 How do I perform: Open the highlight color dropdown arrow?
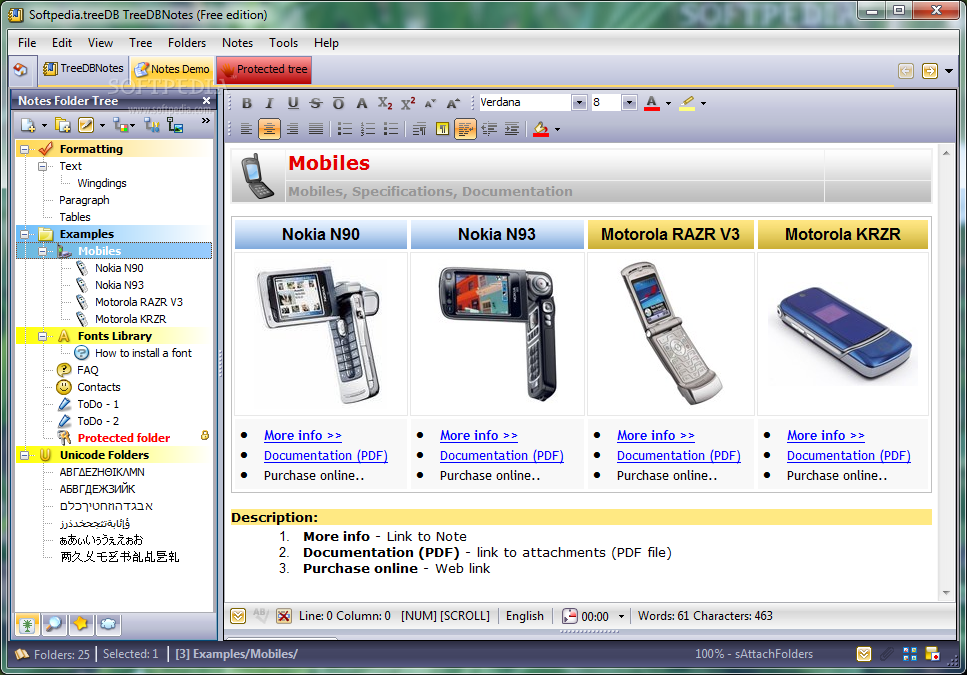(704, 104)
